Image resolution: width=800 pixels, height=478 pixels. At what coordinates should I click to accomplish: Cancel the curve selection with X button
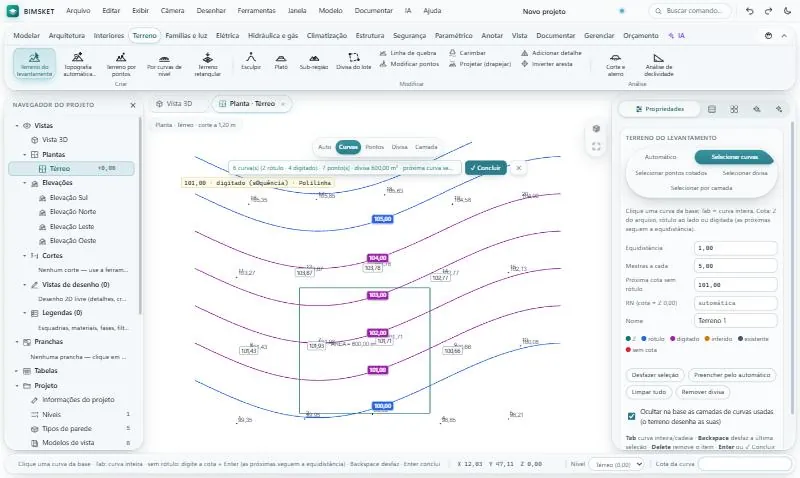[x=518, y=168]
